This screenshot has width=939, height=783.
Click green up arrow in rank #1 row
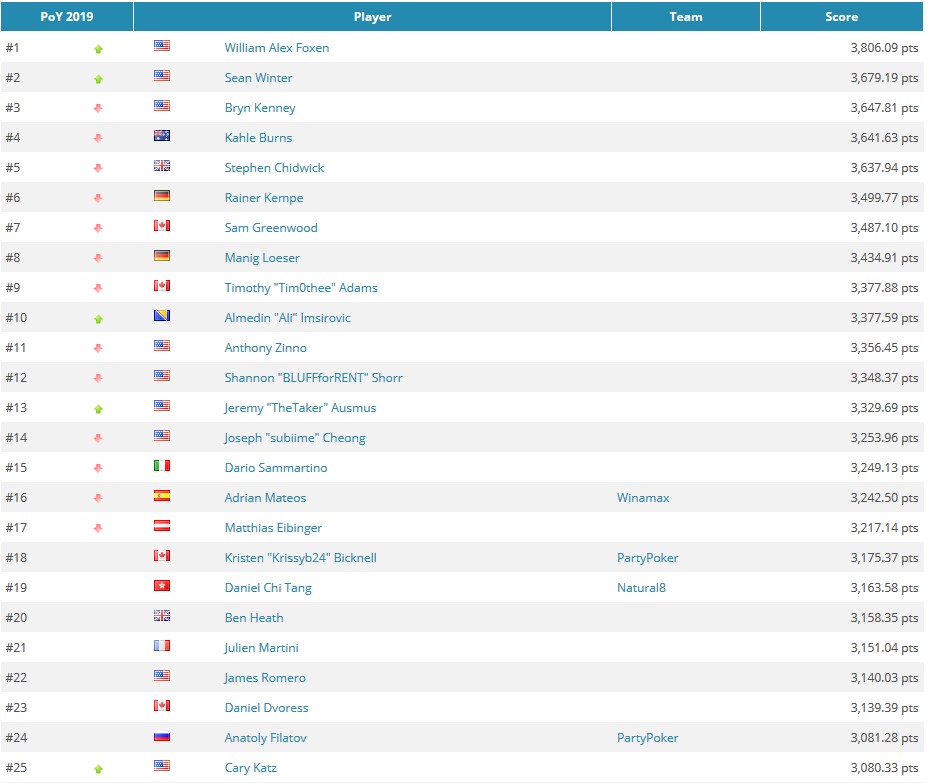click(x=98, y=49)
